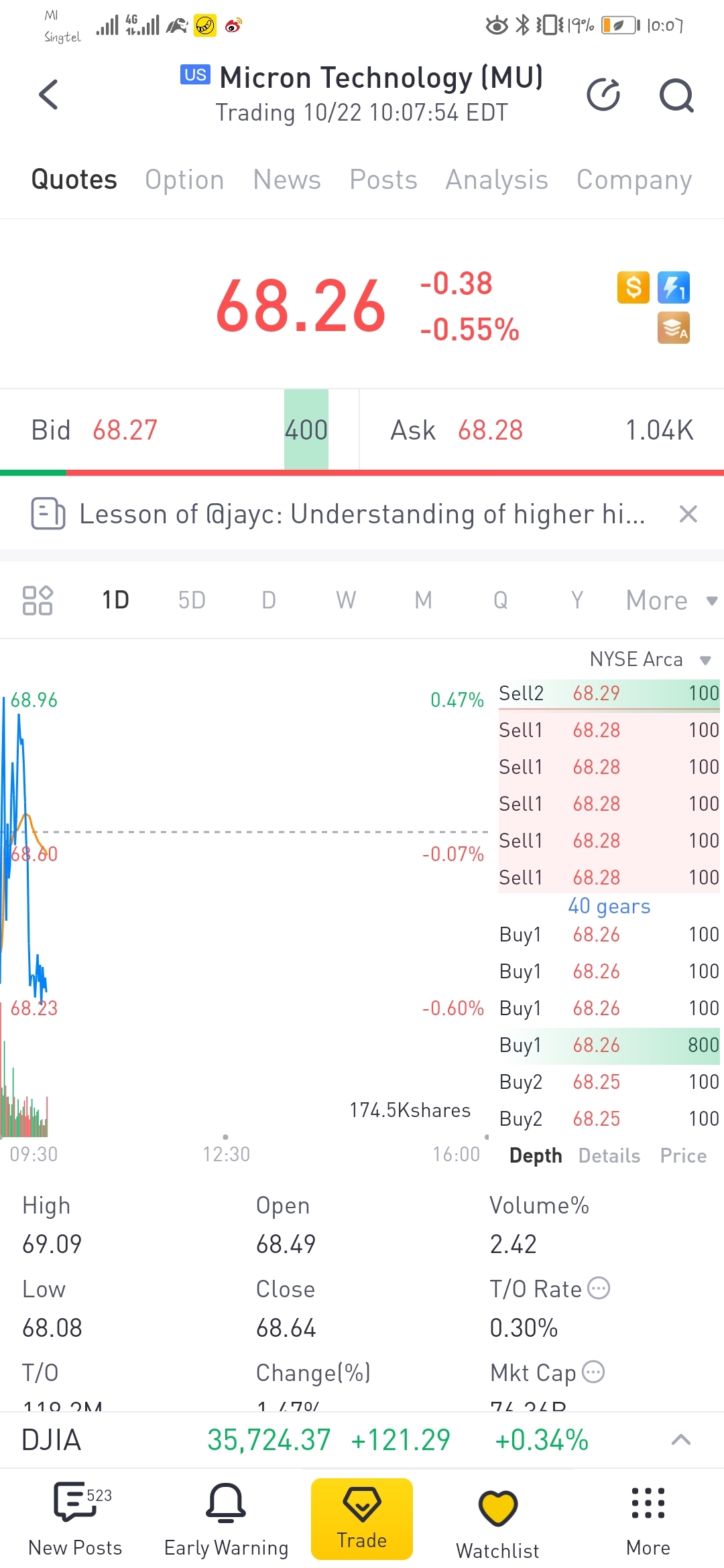
Task: Tap the refresh/share circular arrow icon
Action: 603,94
